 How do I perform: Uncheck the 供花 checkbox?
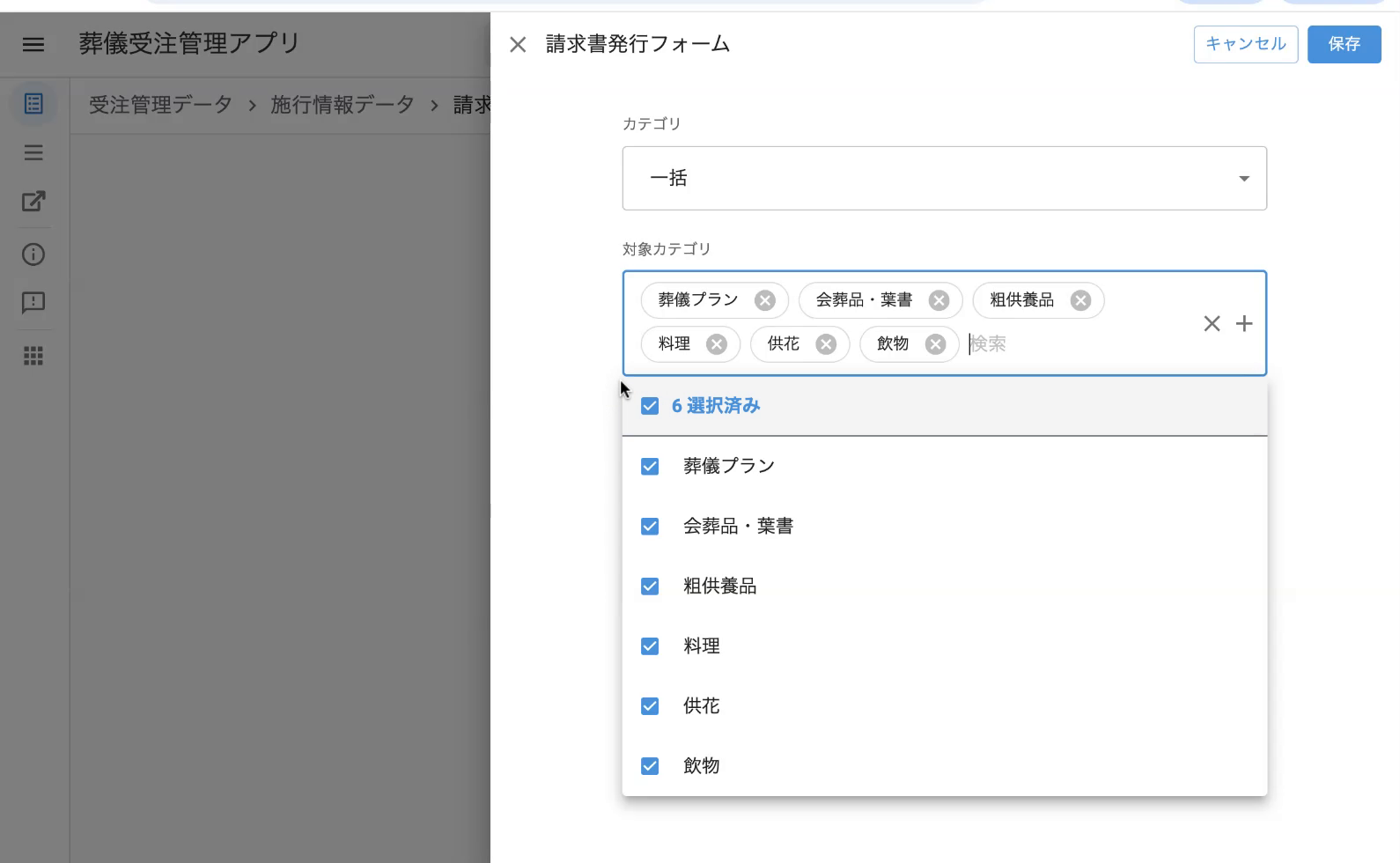(x=650, y=705)
